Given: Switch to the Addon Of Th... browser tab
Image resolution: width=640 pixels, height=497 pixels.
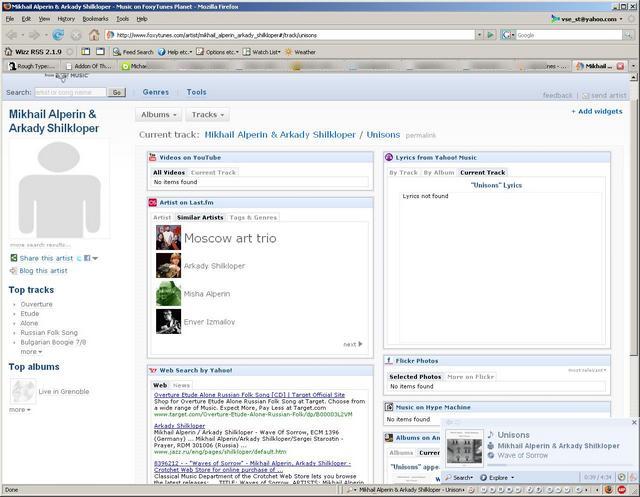Looking at the screenshot, I should (89, 66).
